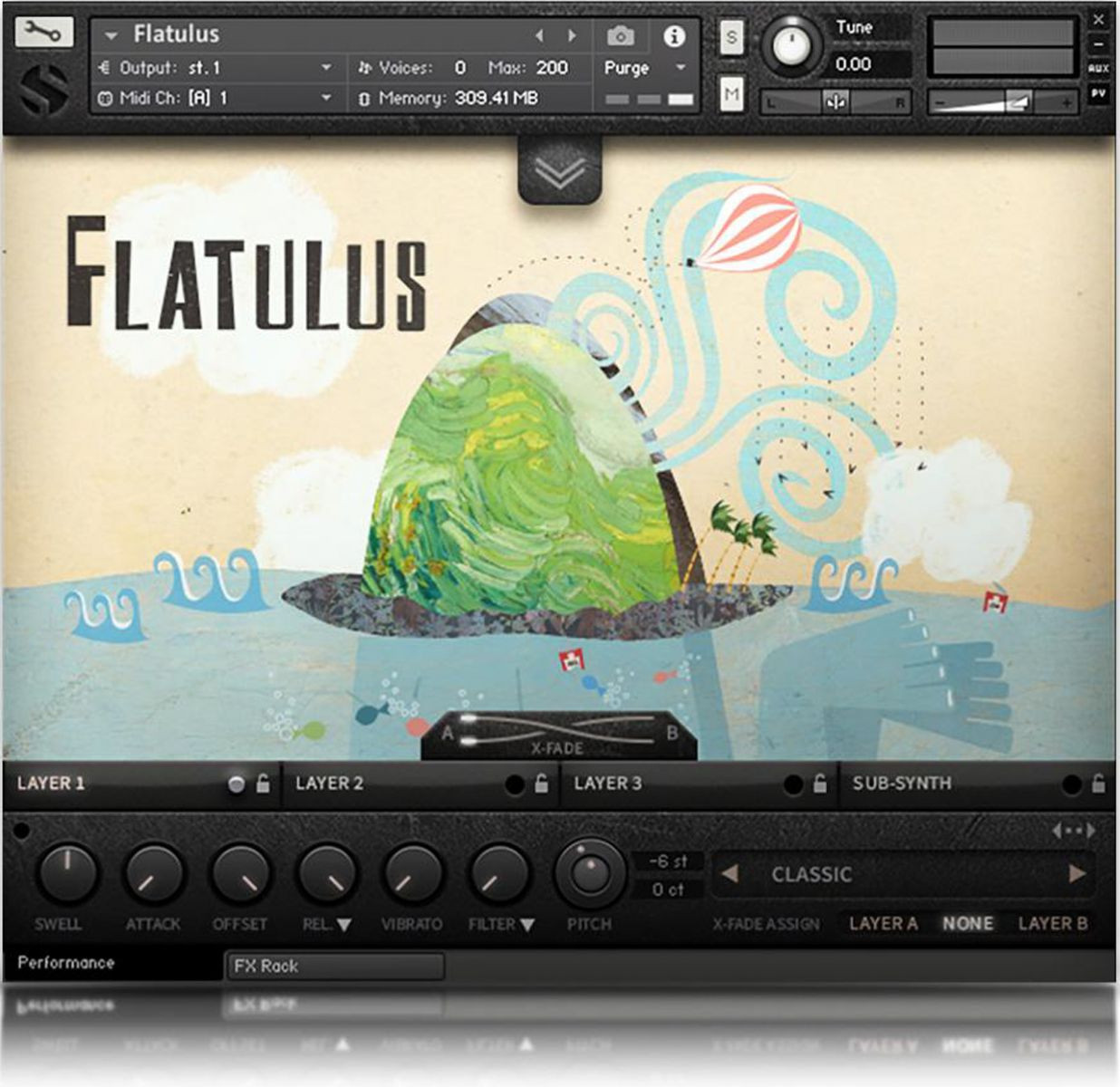This screenshot has height=1087, width=1120.
Task: Click the VIBRATO knob
Action: pyautogui.click(x=412, y=874)
